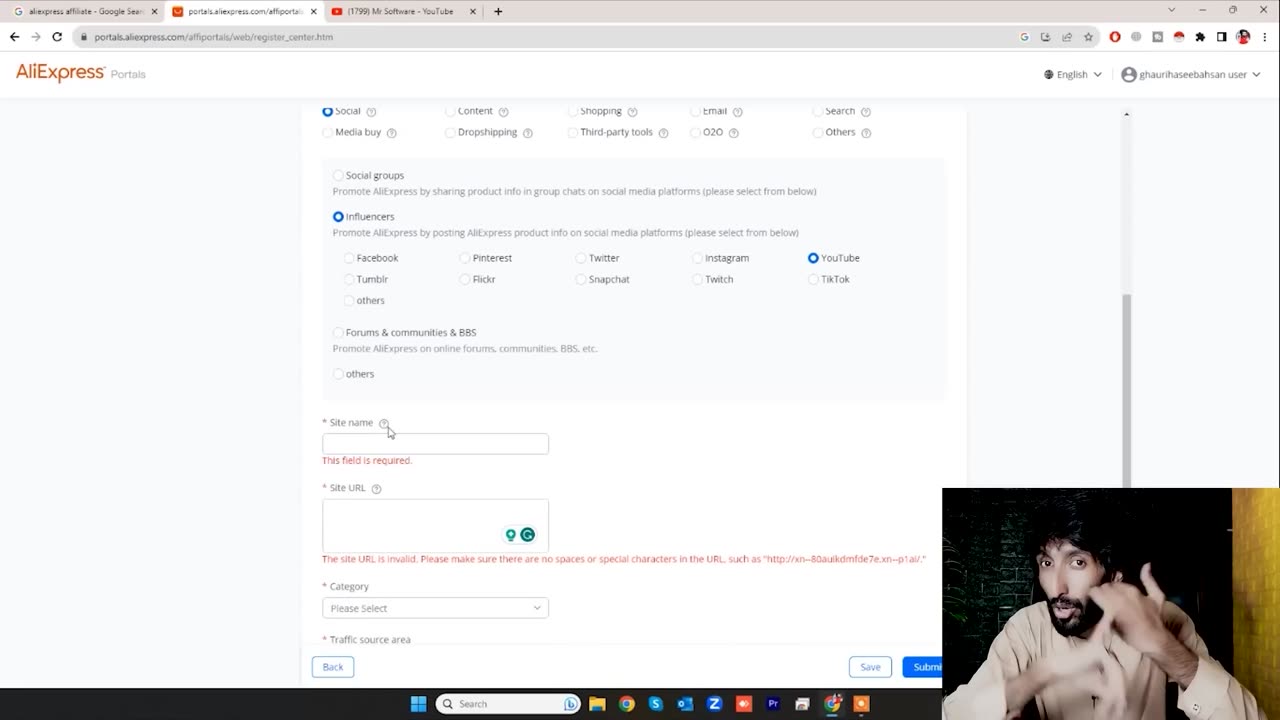
Task: Click the install app icon in address bar
Action: [x=1045, y=37]
